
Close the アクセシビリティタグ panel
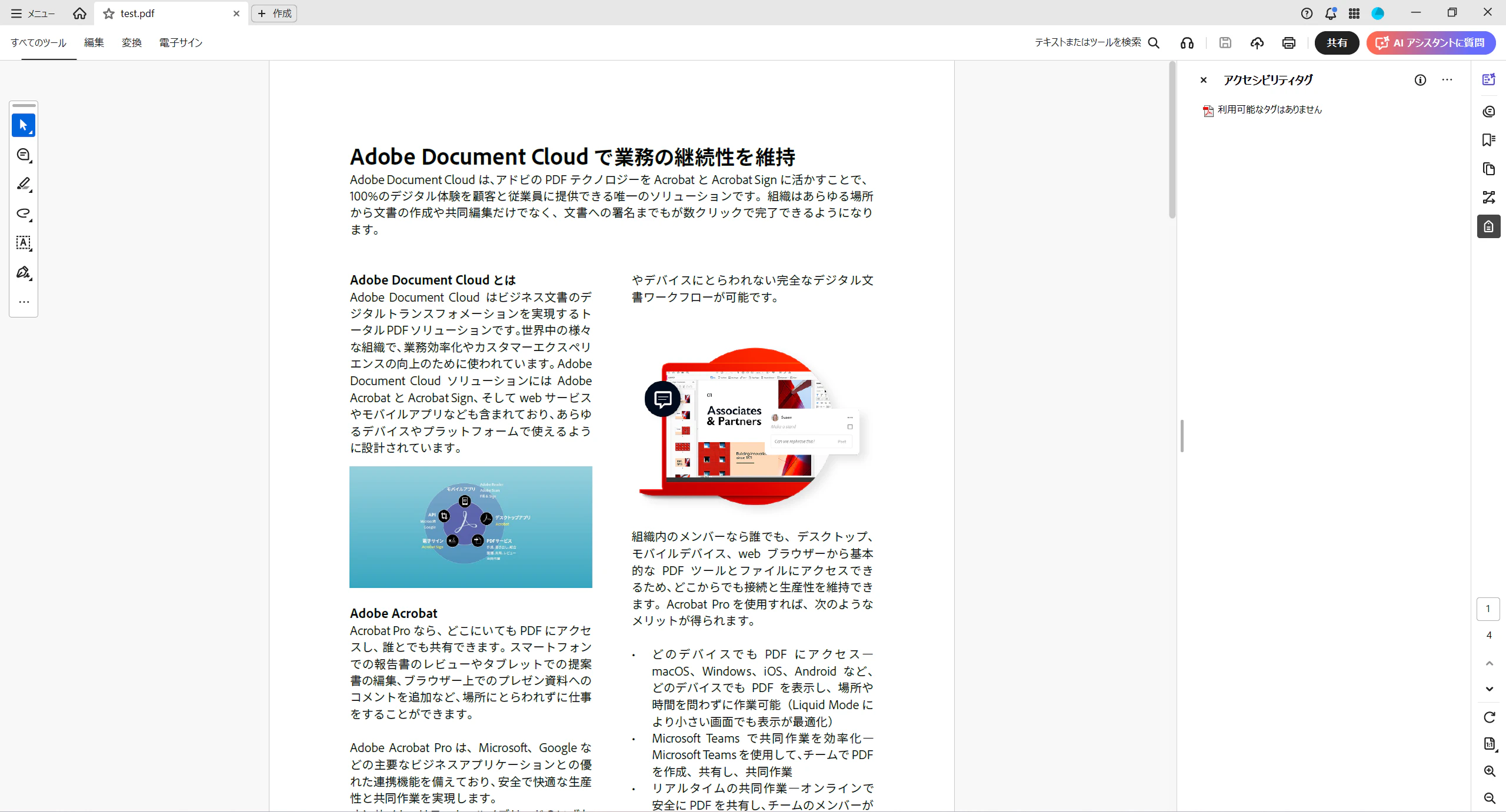coord(1204,80)
